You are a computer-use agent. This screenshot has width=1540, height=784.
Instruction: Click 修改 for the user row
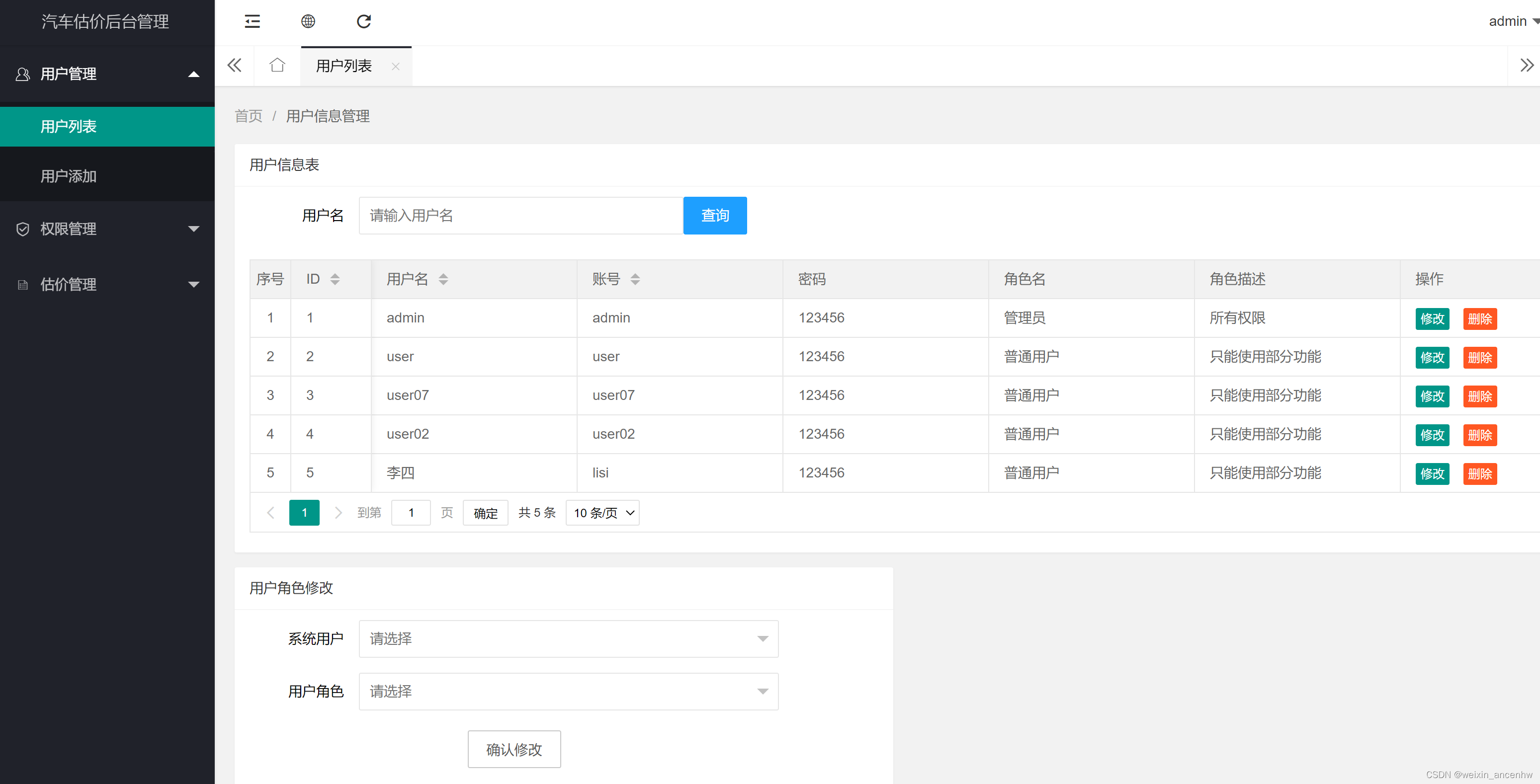click(x=1432, y=358)
